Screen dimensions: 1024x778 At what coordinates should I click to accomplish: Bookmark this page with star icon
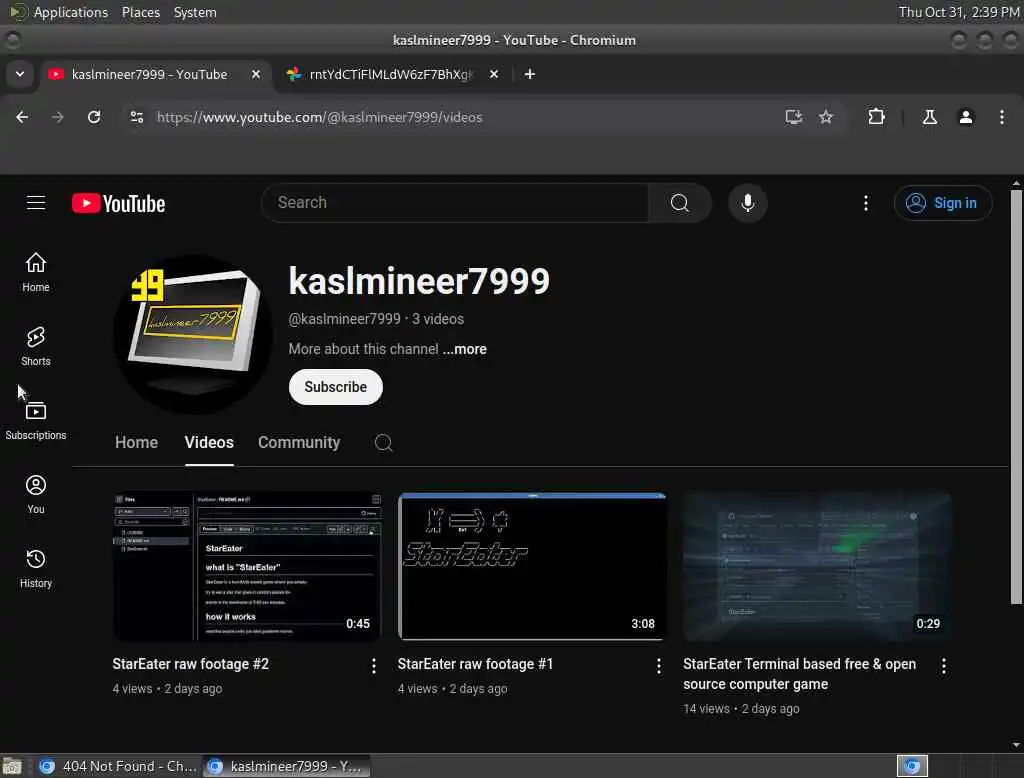(826, 117)
